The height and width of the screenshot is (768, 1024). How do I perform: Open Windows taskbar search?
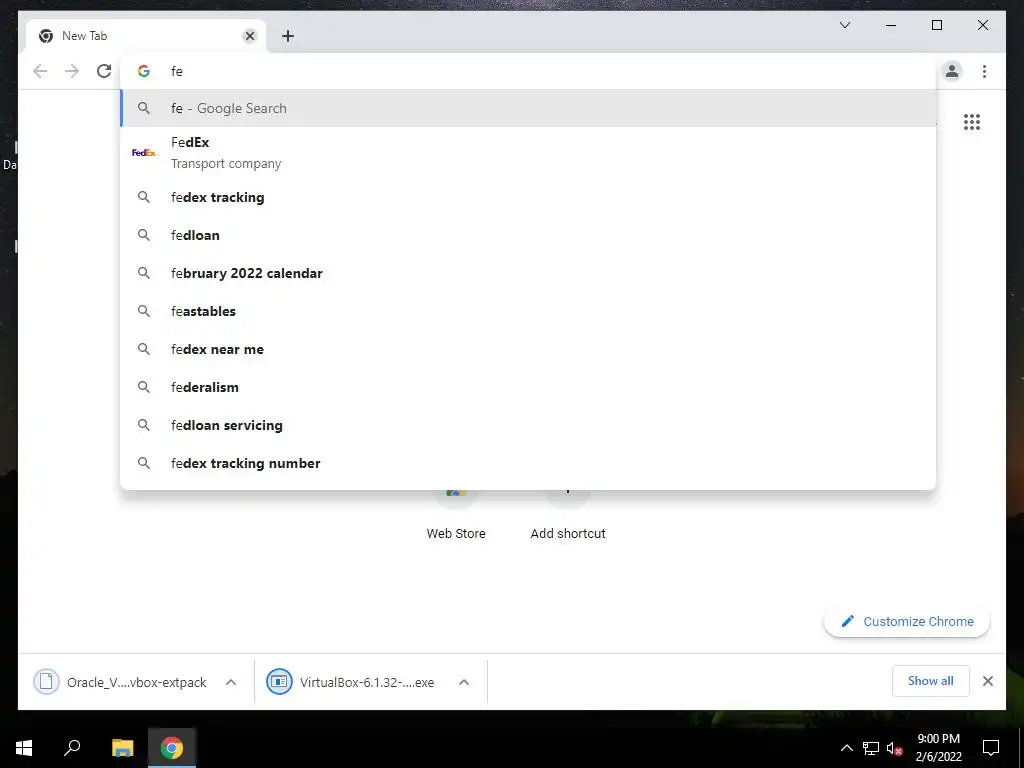(72, 748)
